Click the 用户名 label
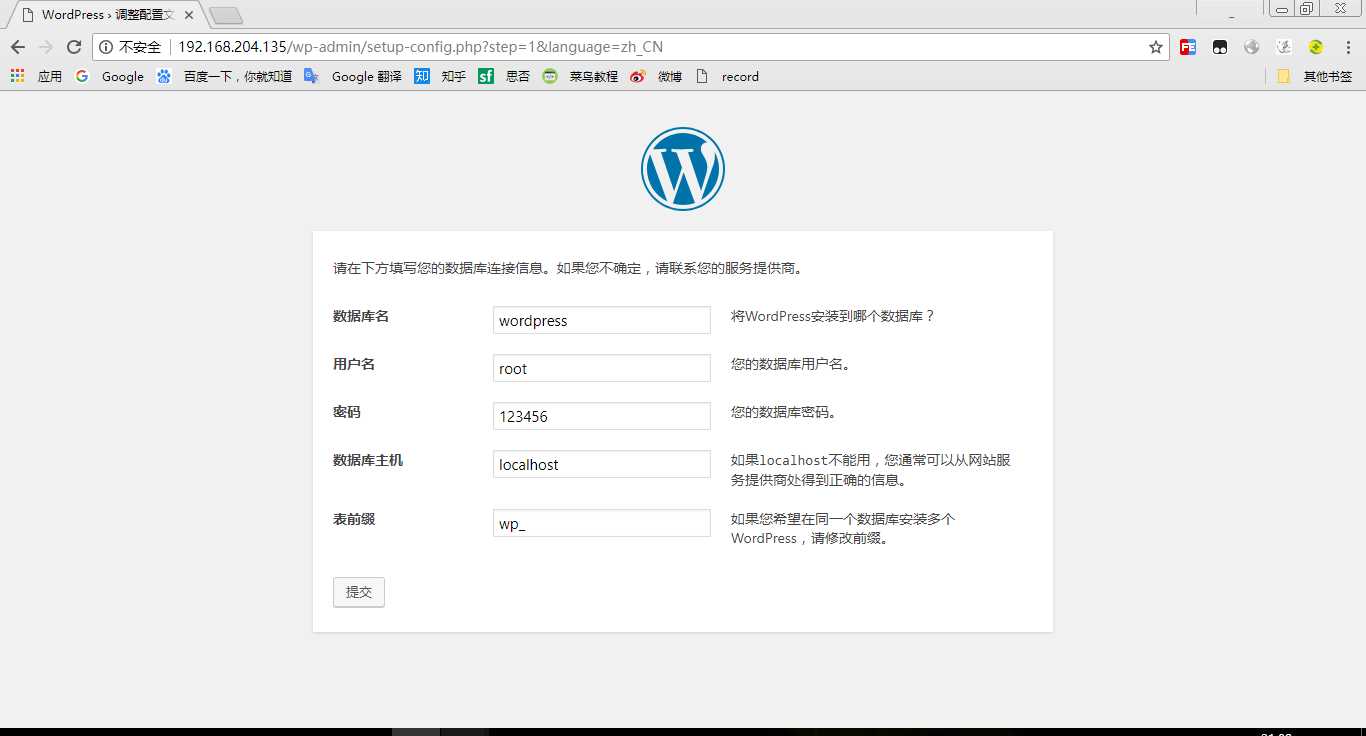Image resolution: width=1366 pixels, height=736 pixels. (354, 364)
